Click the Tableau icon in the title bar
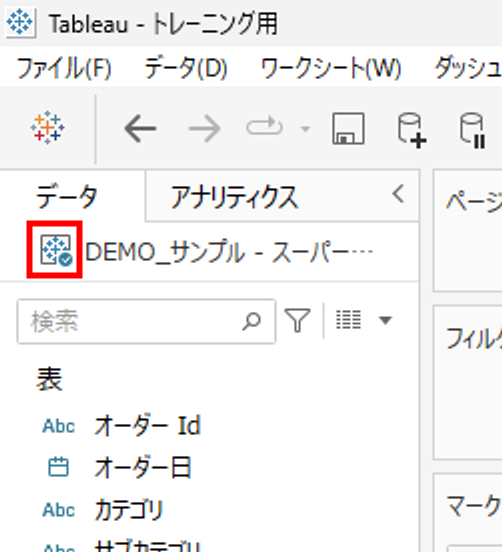 point(20,22)
